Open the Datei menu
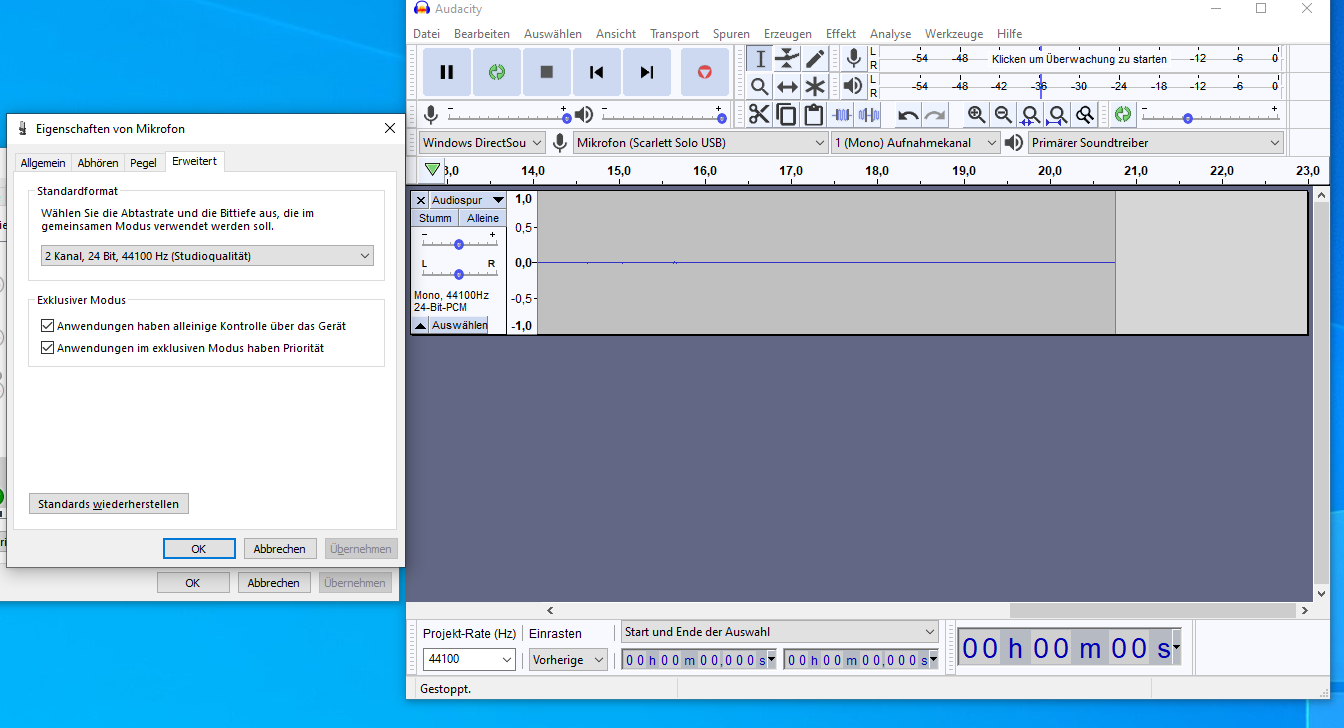 426,34
